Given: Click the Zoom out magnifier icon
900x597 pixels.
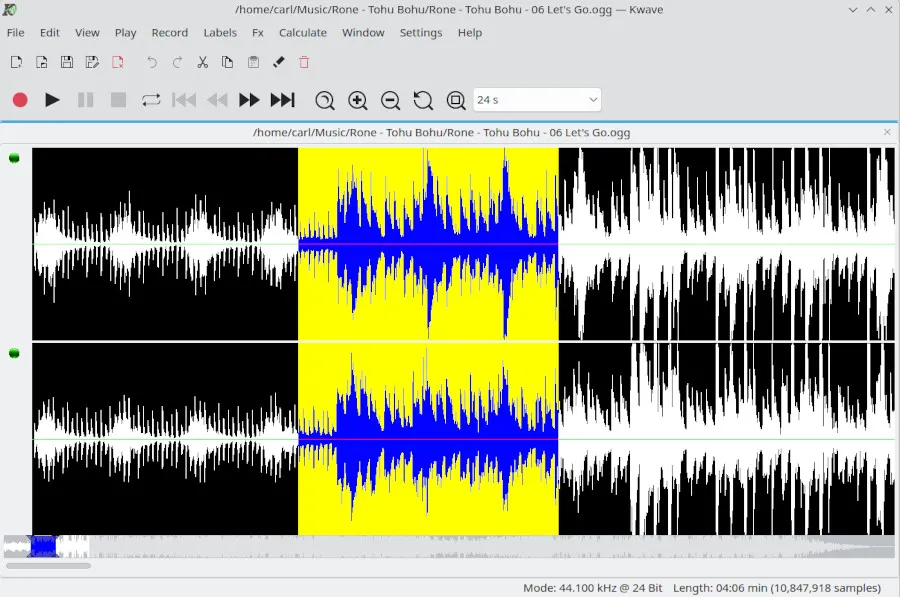Looking at the screenshot, I should click(390, 100).
